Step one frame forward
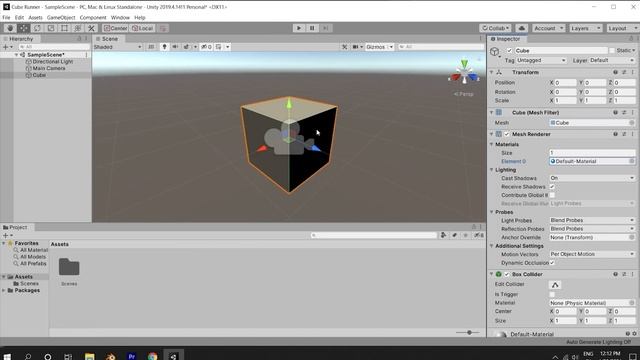This screenshot has width=640, height=360. click(x=326, y=28)
